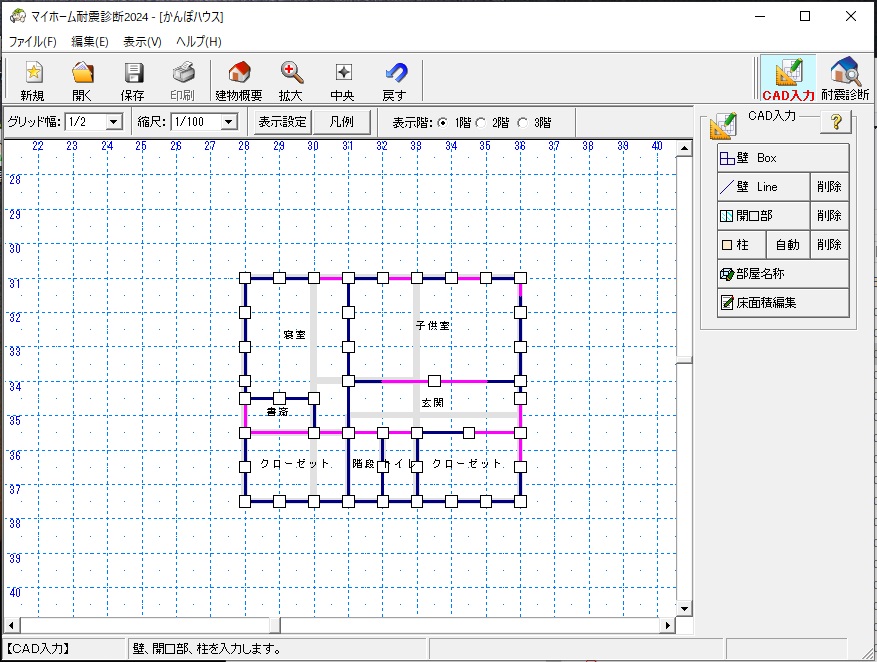Open 凡例 legend

[x=342, y=122]
